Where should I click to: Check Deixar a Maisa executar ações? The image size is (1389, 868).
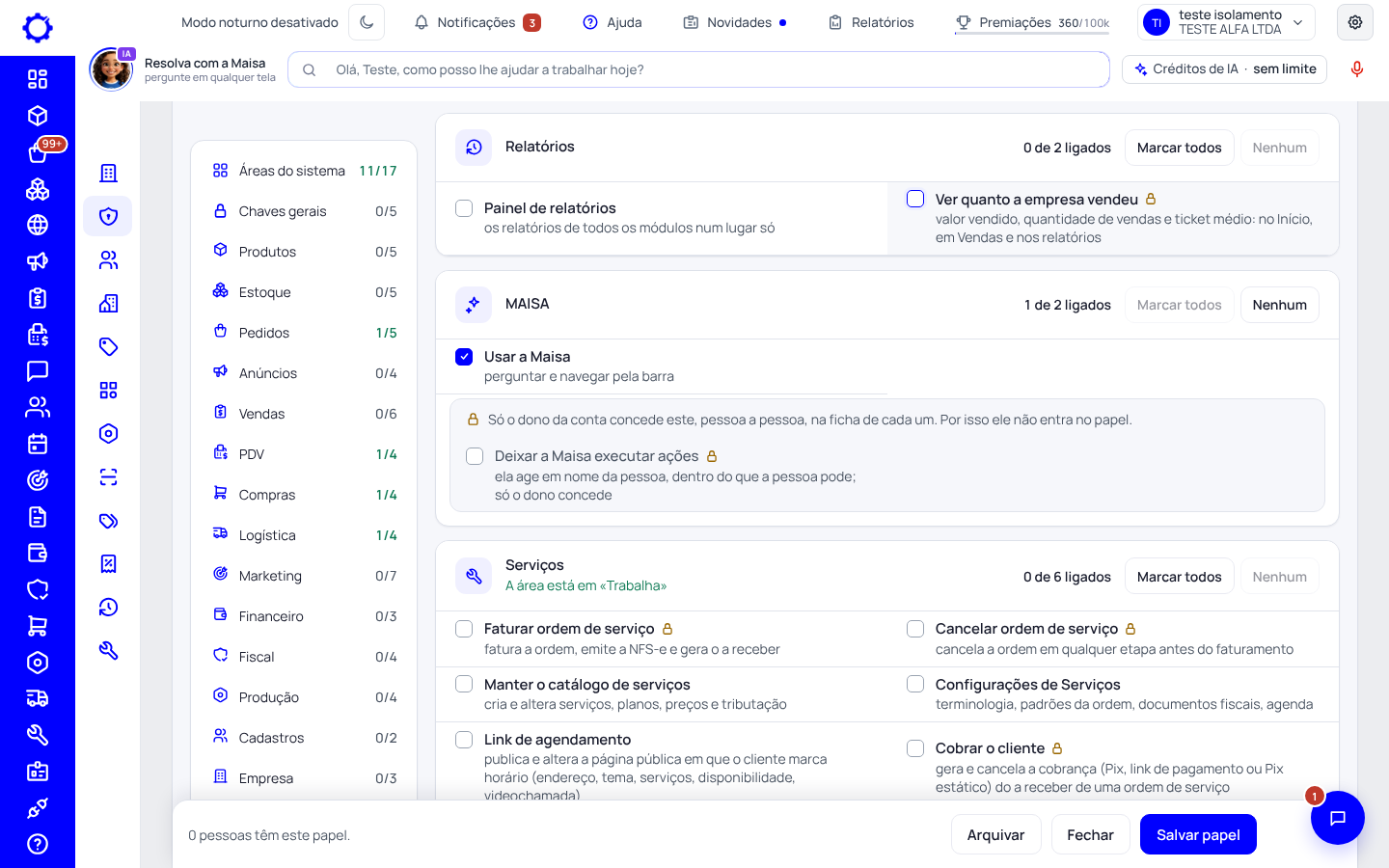pyautogui.click(x=475, y=456)
